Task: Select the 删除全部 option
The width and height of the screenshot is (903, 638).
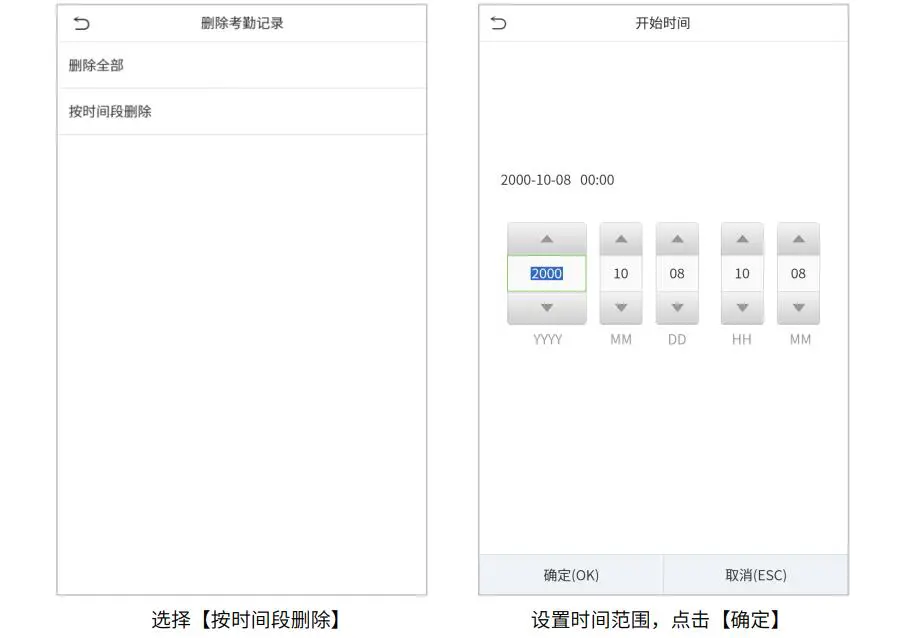Action: coord(242,65)
